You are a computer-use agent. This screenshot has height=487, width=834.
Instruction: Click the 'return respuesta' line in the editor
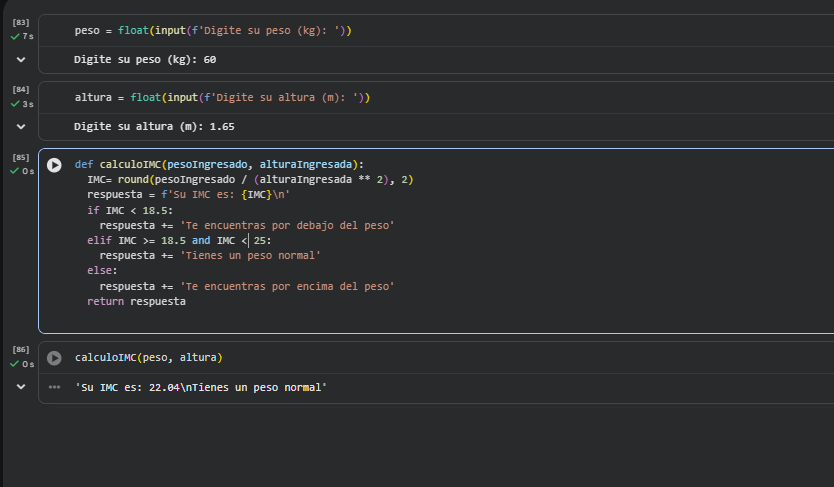click(136, 302)
